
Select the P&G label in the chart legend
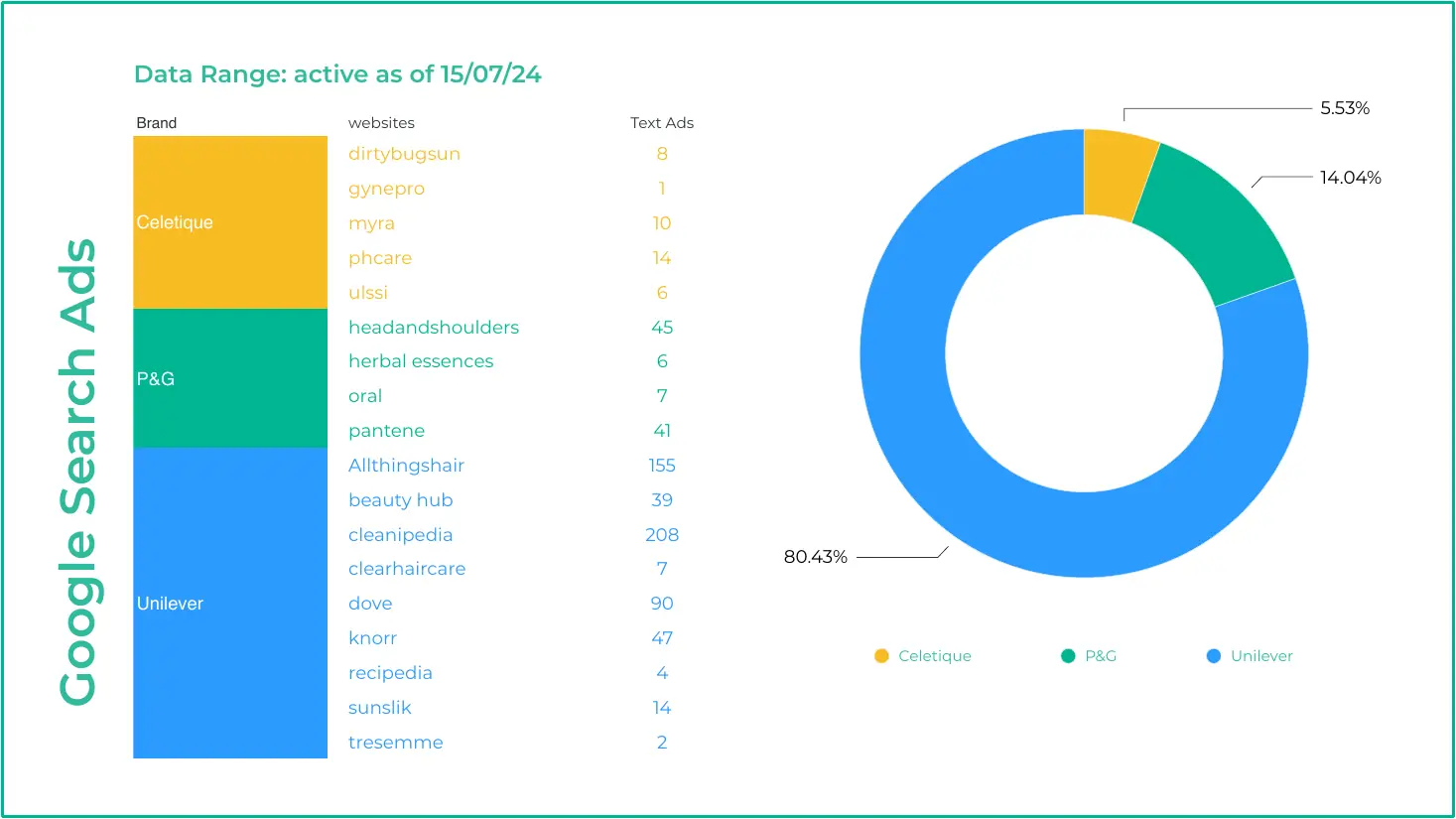tap(1101, 656)
